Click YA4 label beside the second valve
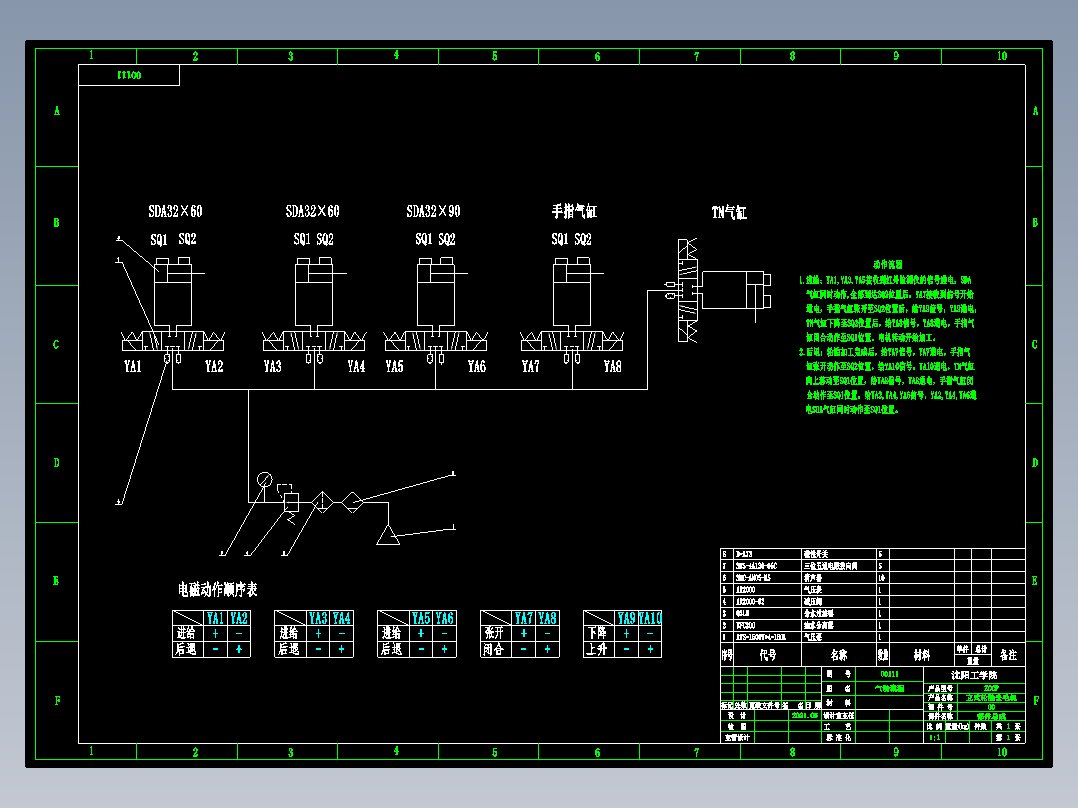The width and height of the screenshot is (1078, 808). coord(356,366)
